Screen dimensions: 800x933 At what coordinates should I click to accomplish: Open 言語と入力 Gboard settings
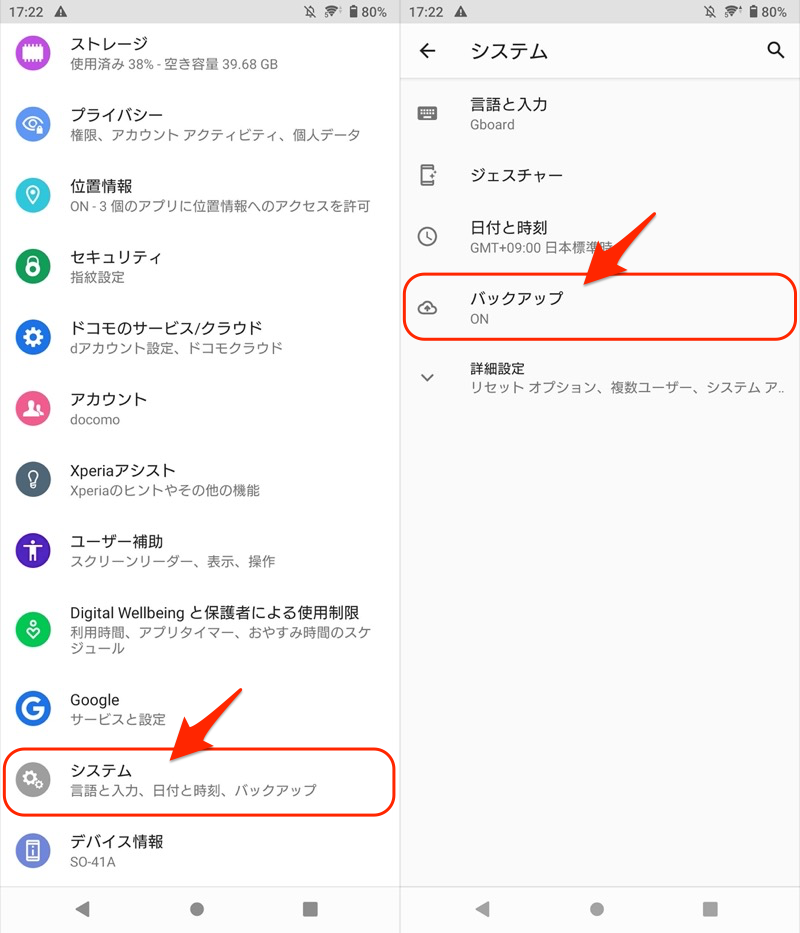coord(600,114)
